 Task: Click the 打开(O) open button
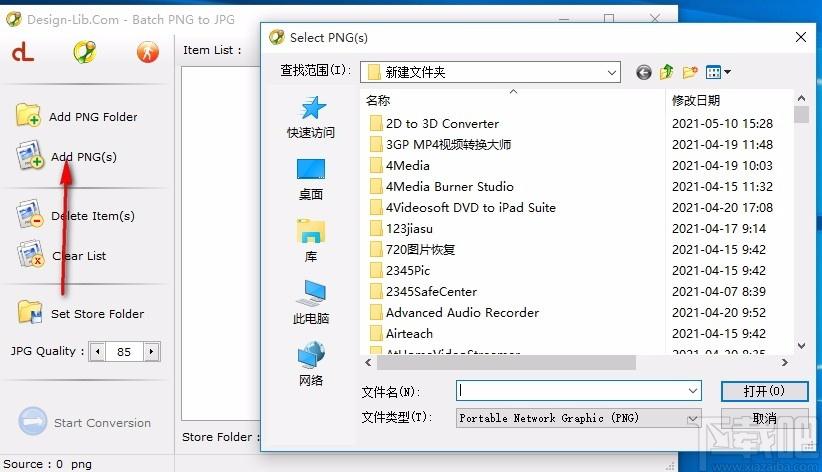[x=764, y=391]
